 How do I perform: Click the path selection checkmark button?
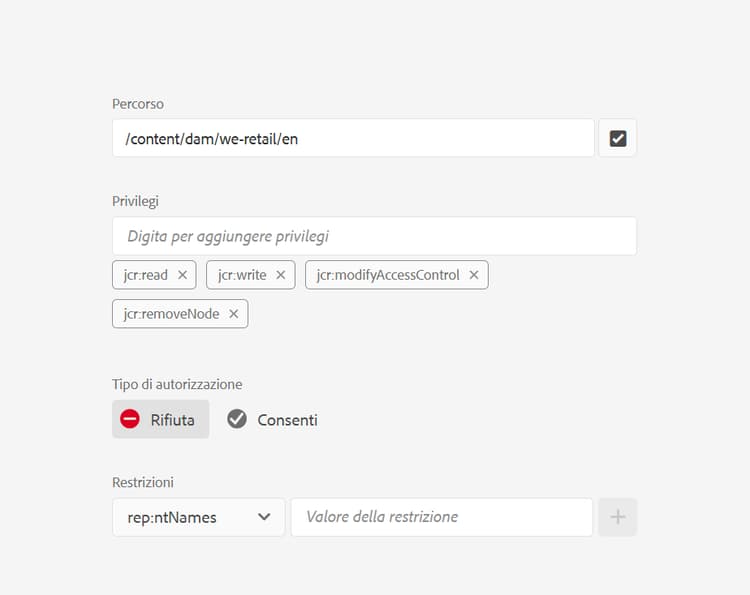point(618,138)
